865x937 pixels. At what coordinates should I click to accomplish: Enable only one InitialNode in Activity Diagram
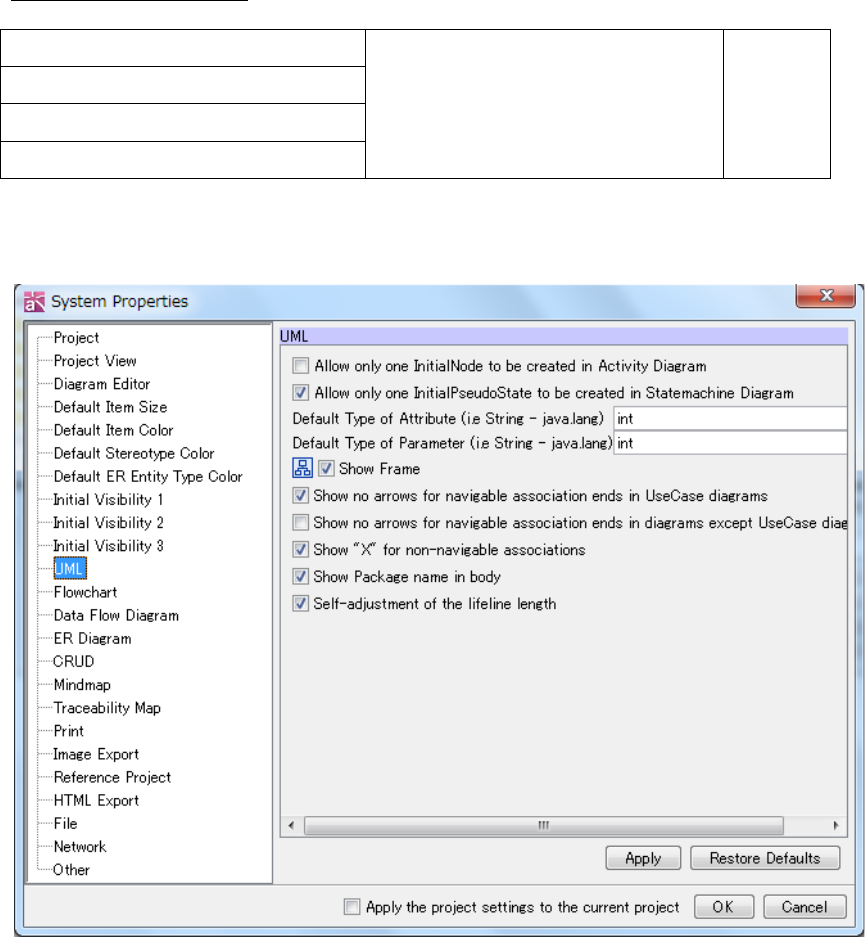tap(300, 366)
